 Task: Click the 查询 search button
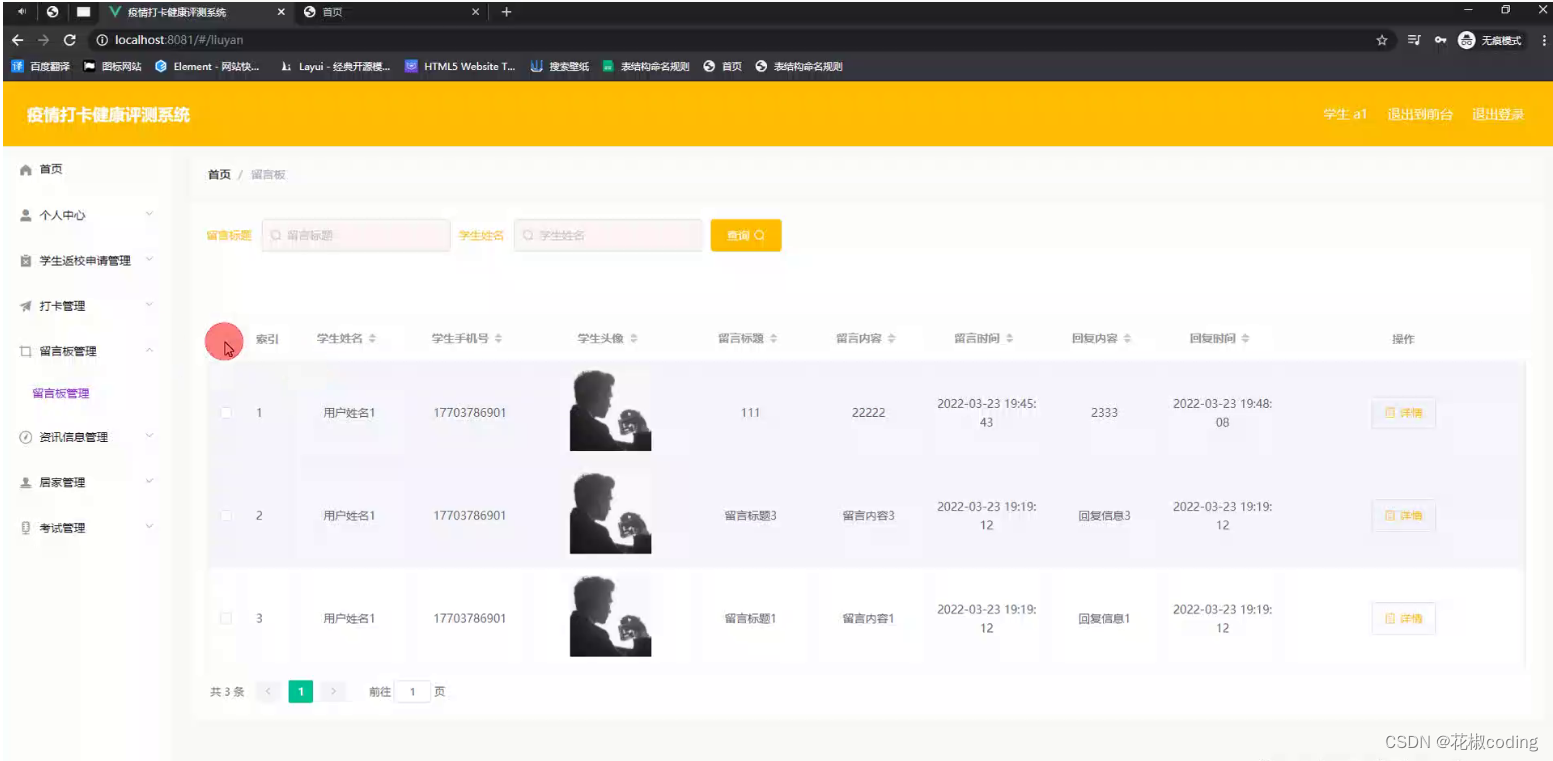pyautogui.click(x=745, y=235)
